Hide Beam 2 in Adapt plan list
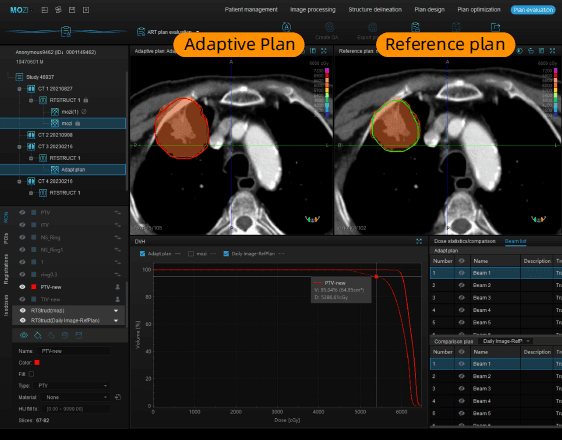The height and width of the screenshot is (440, 562). (461, 285)
